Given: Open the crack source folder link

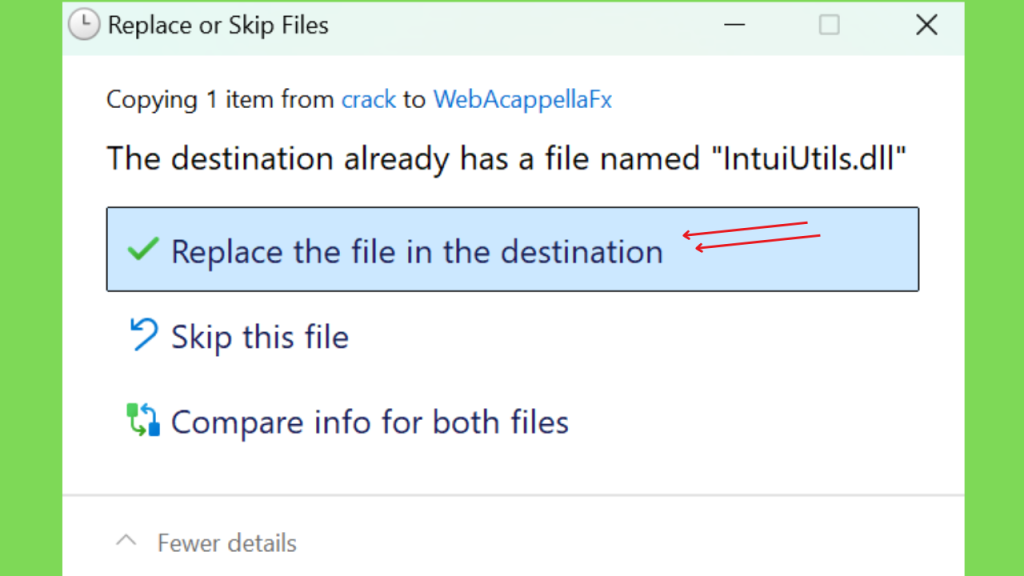Looking at the screenshot, I should 368,99.
